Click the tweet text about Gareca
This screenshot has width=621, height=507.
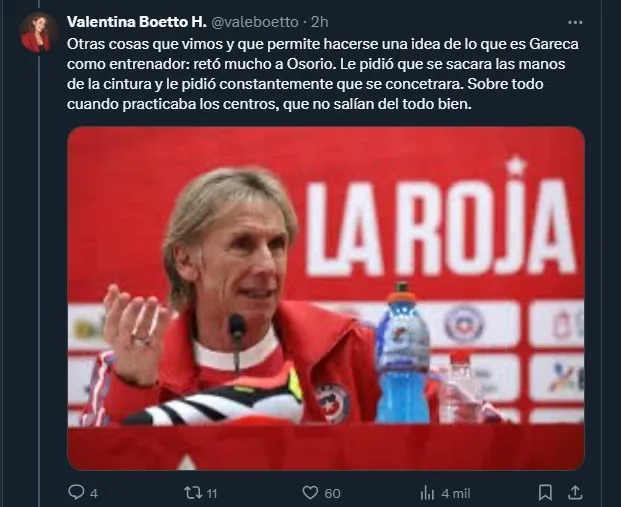(x=323, y=74)
